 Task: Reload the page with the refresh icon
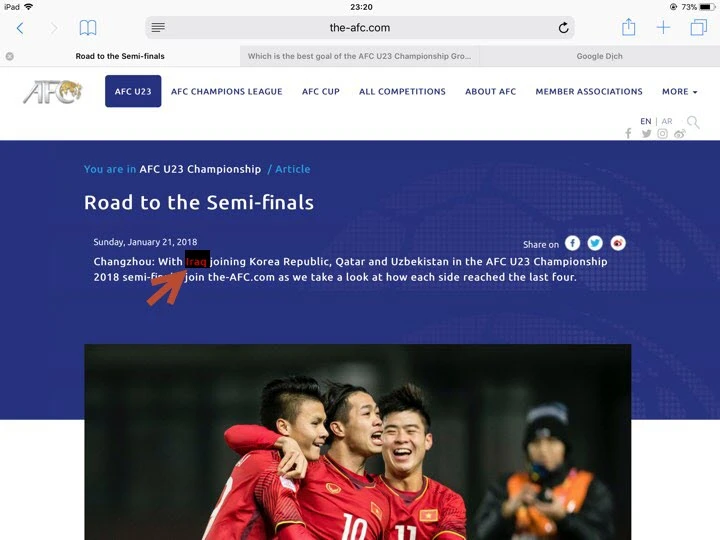click(x=563, y=28)
